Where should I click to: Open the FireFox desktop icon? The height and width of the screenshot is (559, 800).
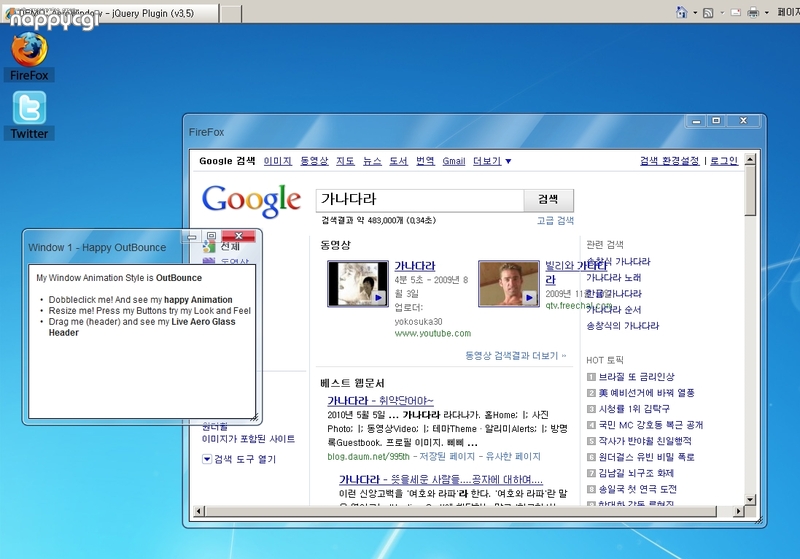click(29, 56)
